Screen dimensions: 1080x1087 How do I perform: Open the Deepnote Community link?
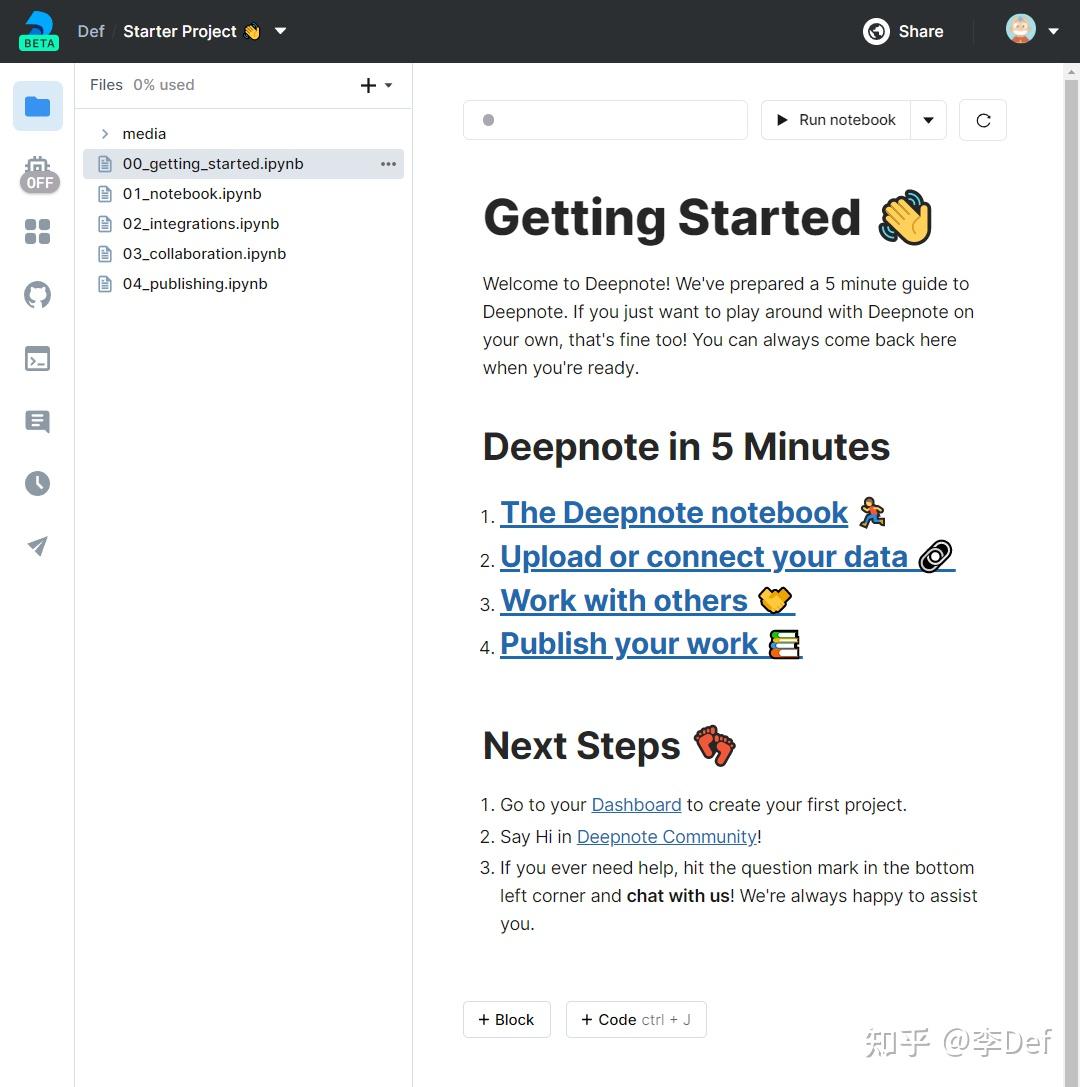[666, 836]
